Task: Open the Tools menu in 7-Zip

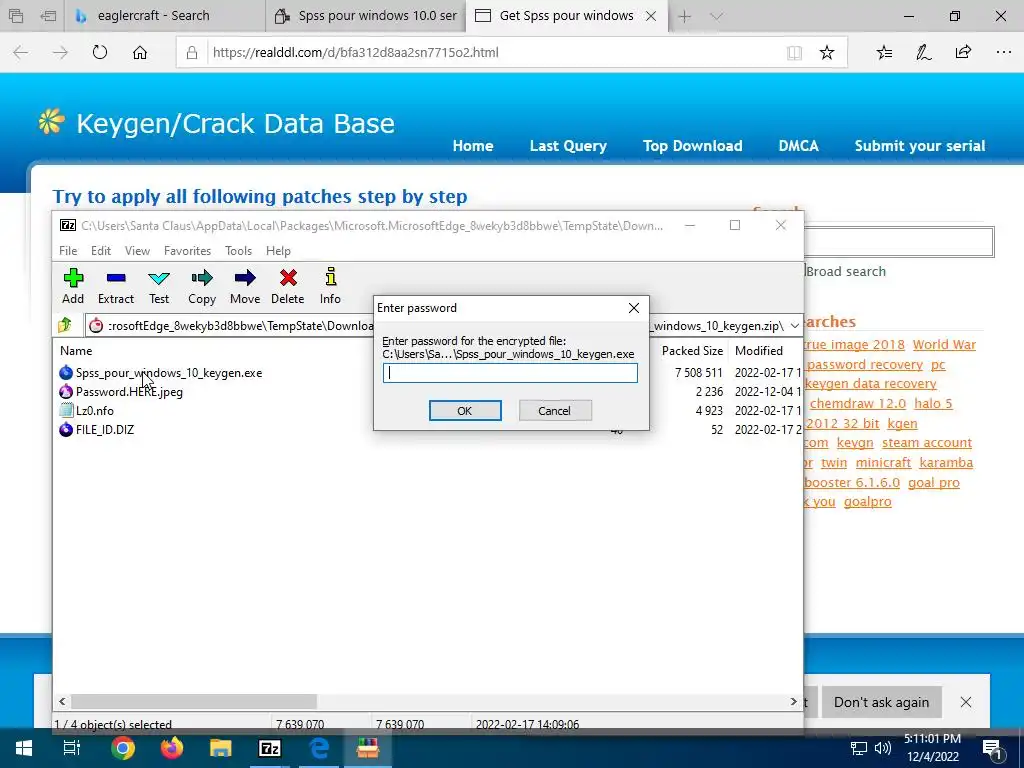Action: (238, 251)
